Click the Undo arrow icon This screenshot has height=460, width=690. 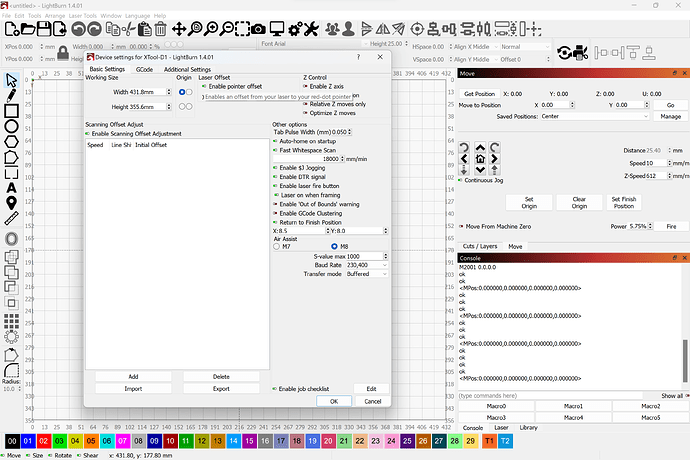[78, 29]
